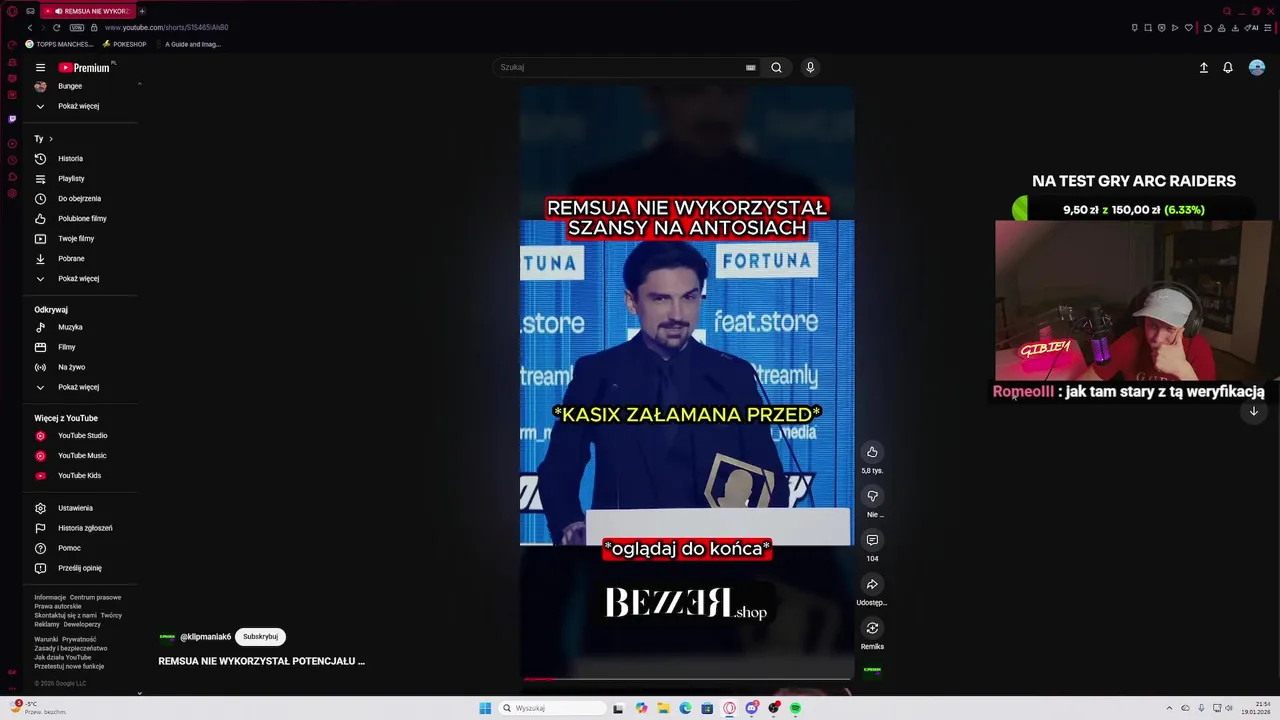Image resolution: width=1280 pixels, height=720 pixels.
Task: Open Polubione filmy
Action: tap(80, 219)
